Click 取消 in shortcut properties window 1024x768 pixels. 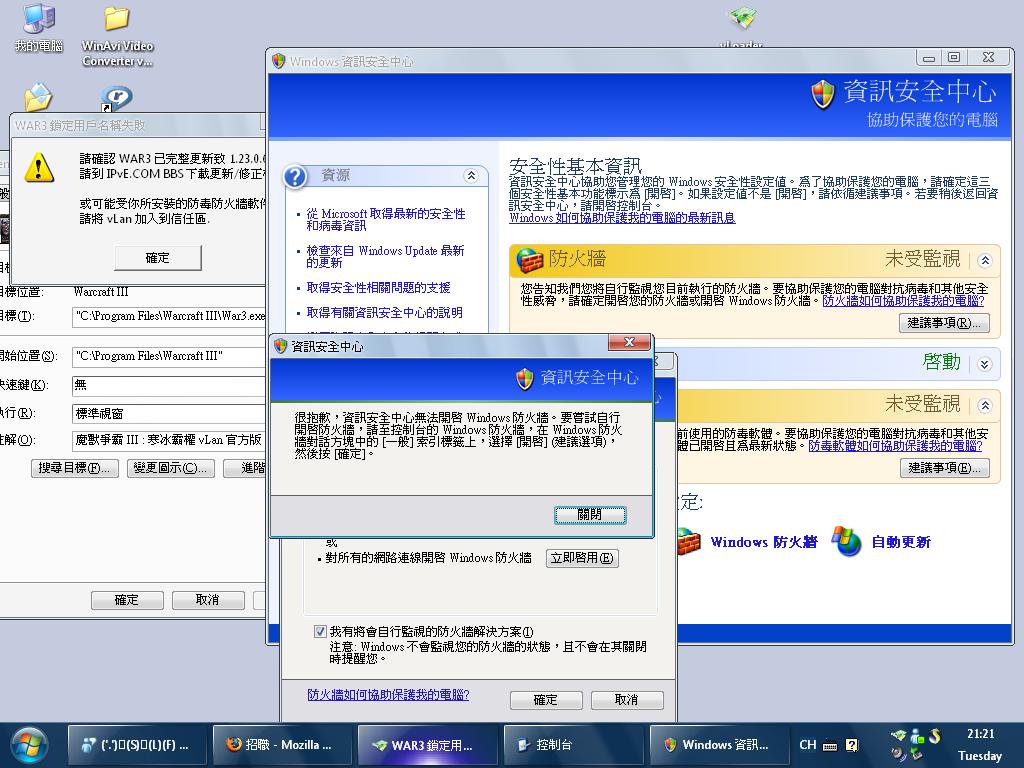pyautogui.click(x=208, y=600)
